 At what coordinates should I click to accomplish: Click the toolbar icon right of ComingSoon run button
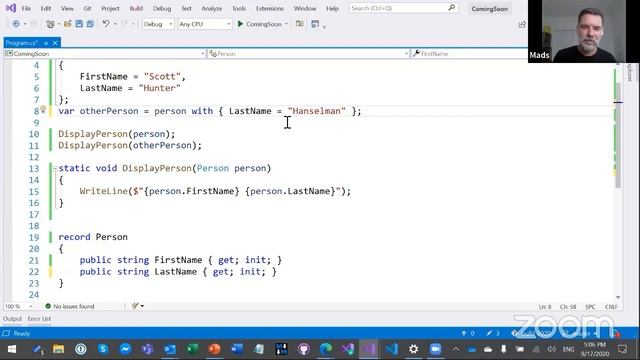point(300,24)
